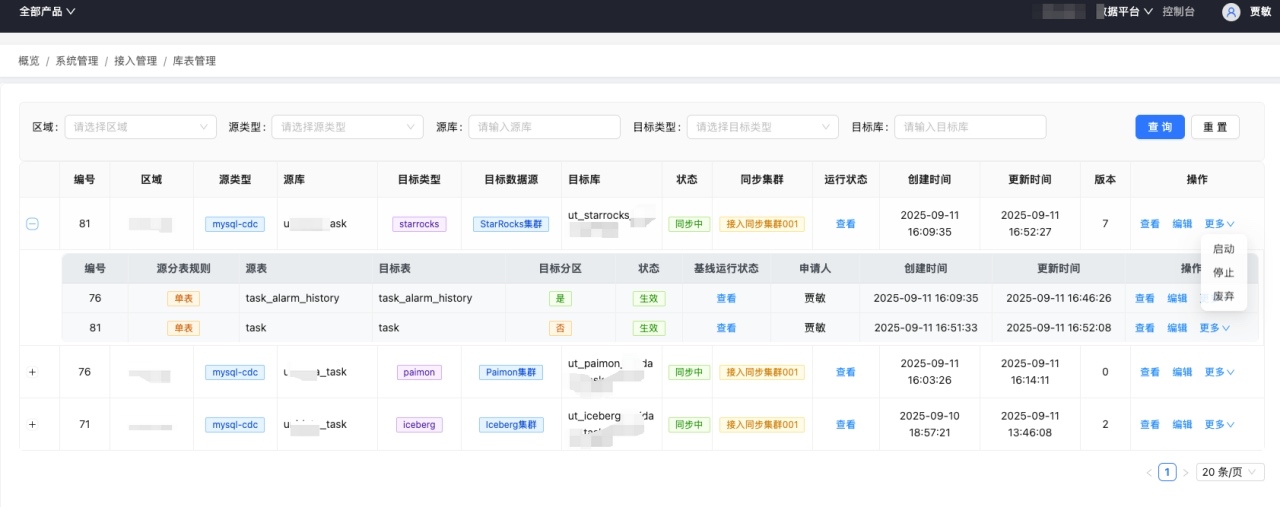Select 停止 from the 更多 menu
The image size is (1280, 507).
[x=1223, y=273]
